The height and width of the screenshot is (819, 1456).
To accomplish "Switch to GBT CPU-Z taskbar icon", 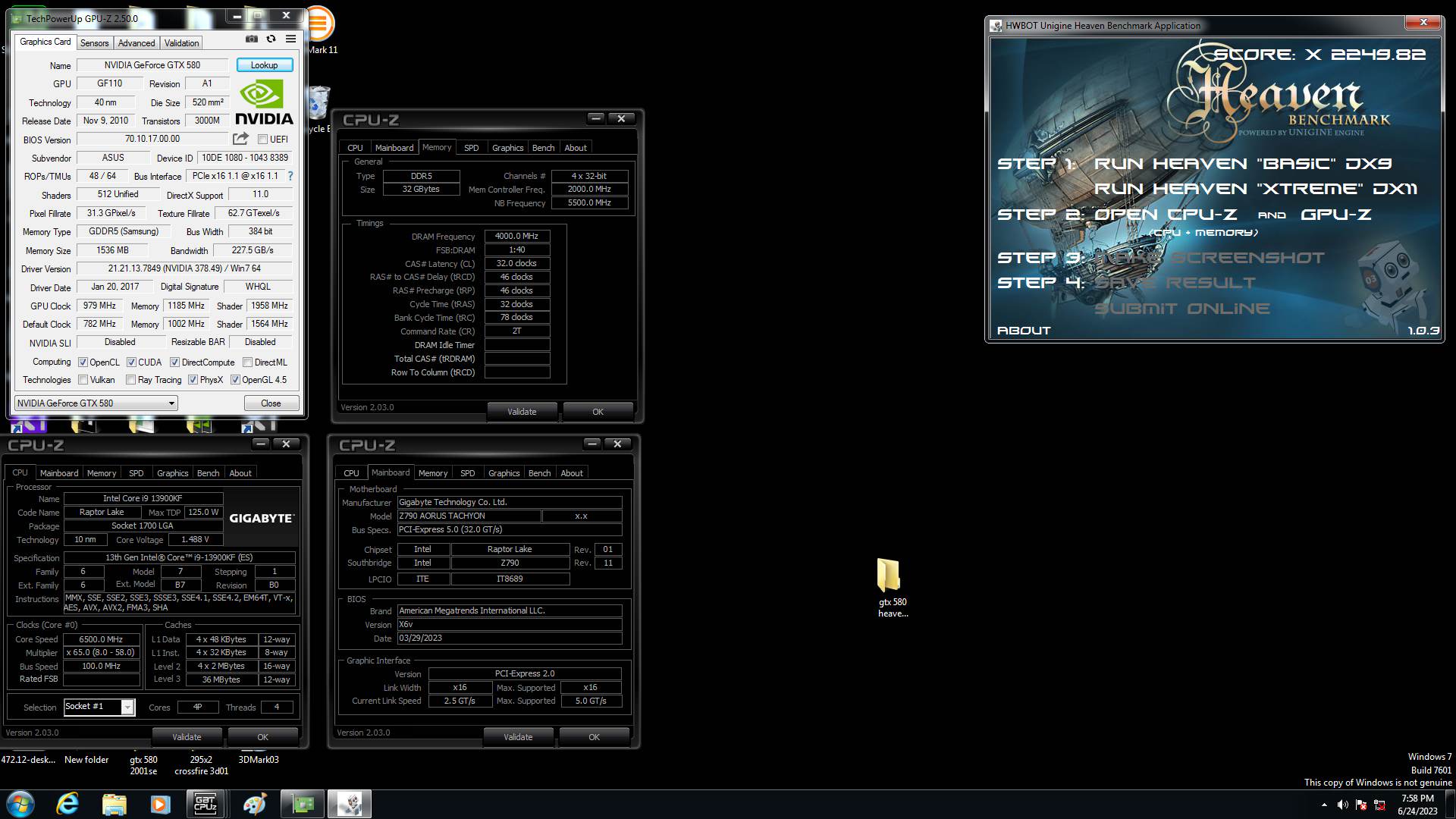I will tap(206, 804).
